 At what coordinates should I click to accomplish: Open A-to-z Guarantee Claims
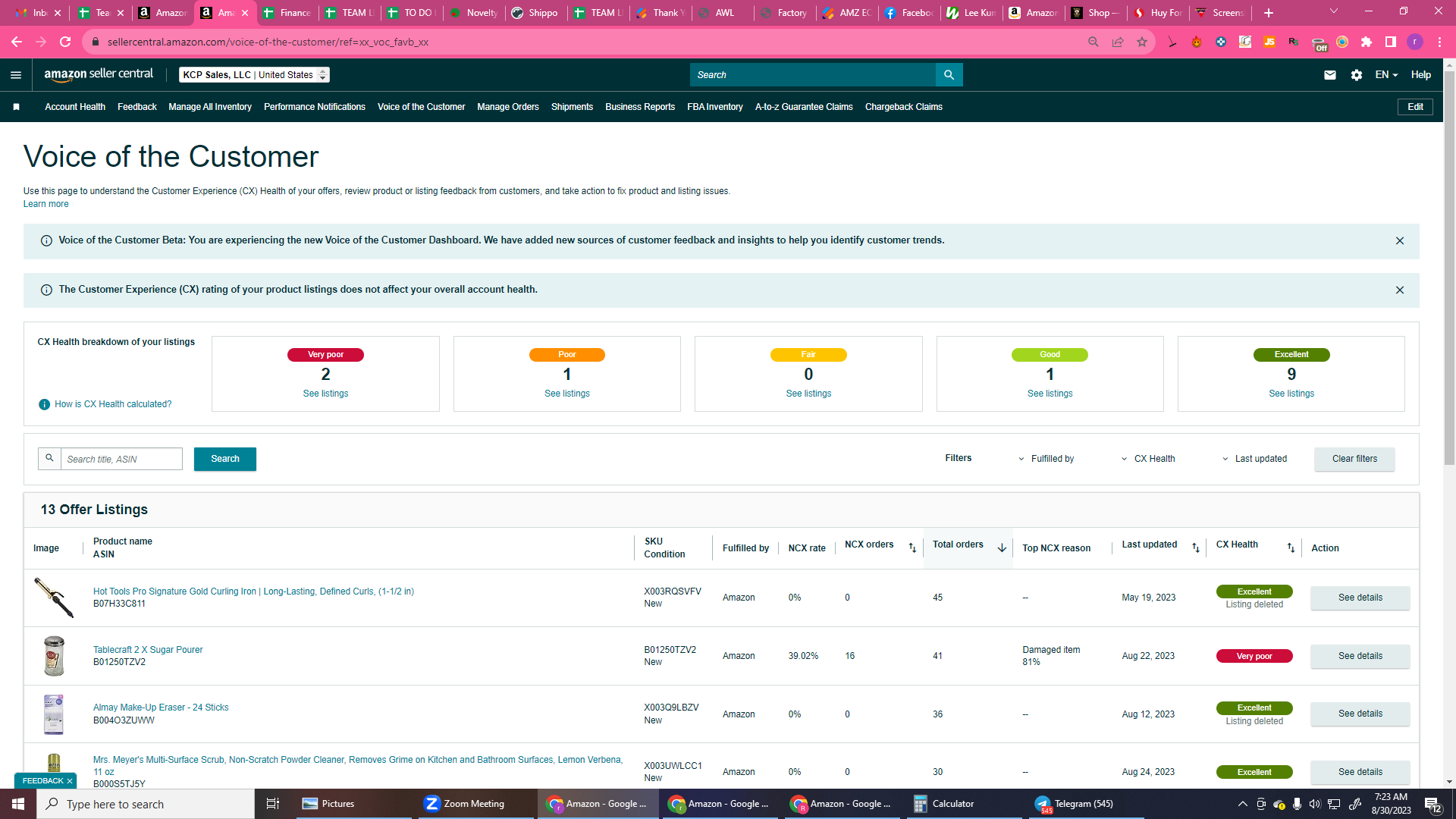point(804,107)
